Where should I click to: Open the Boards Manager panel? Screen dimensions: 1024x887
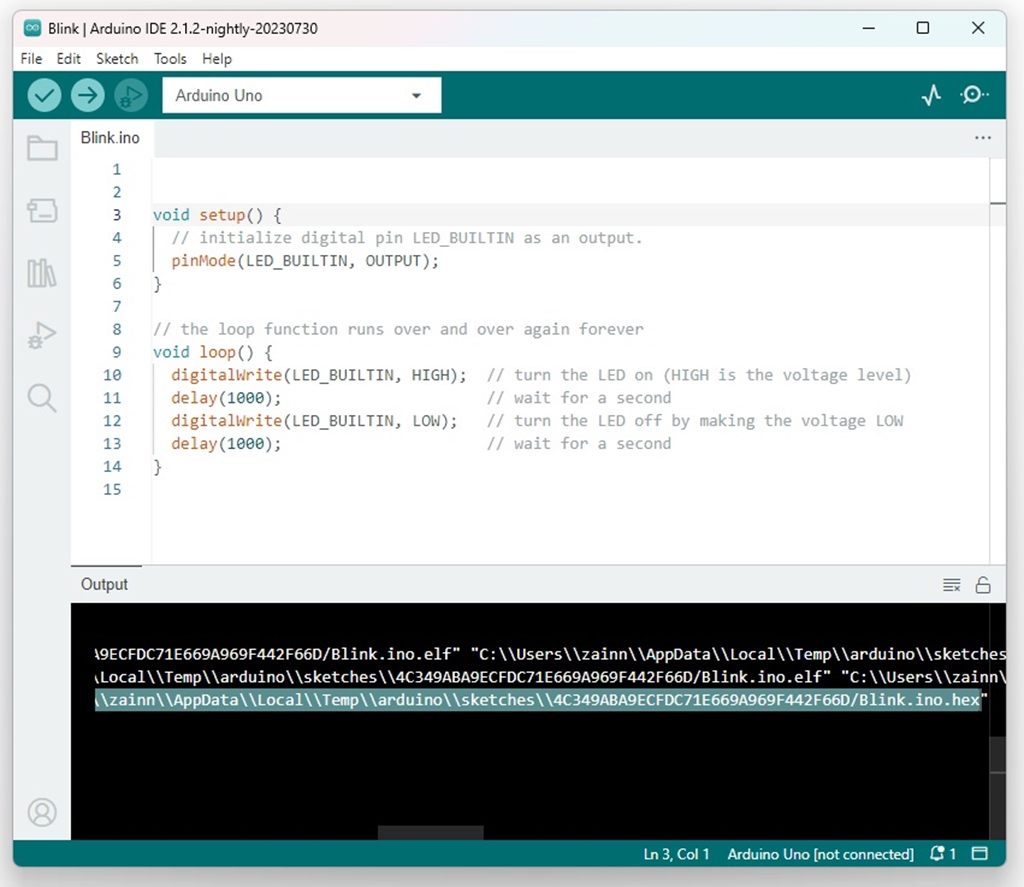click(x=41, y=210)
